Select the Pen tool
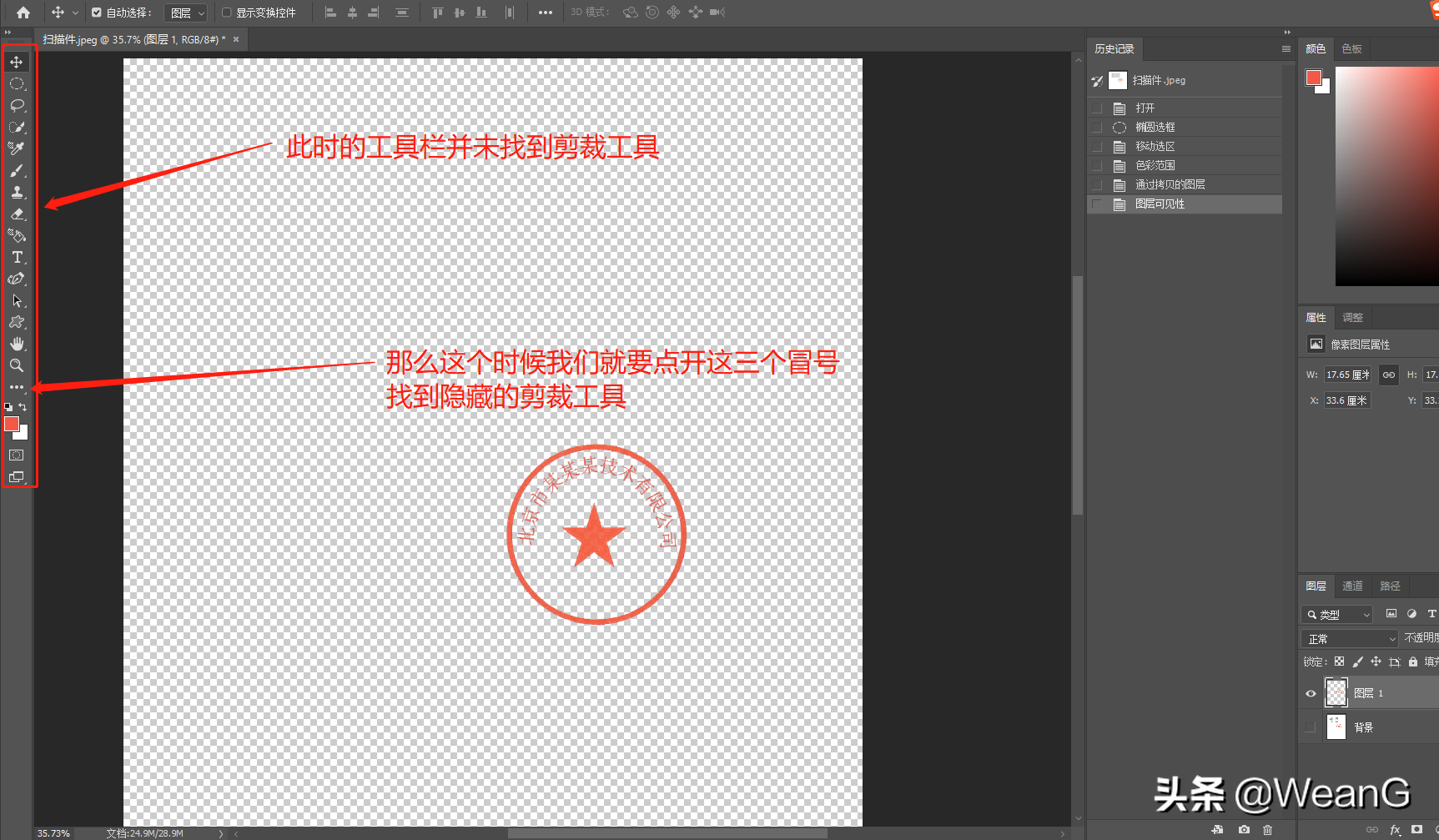The image size is (1439, 840). coord(17,279)
